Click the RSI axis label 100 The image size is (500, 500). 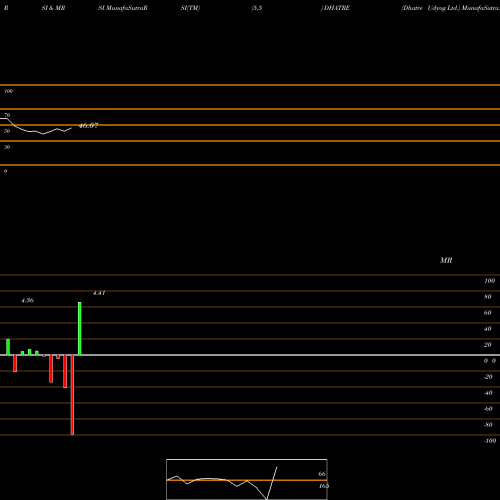point(9,91)
